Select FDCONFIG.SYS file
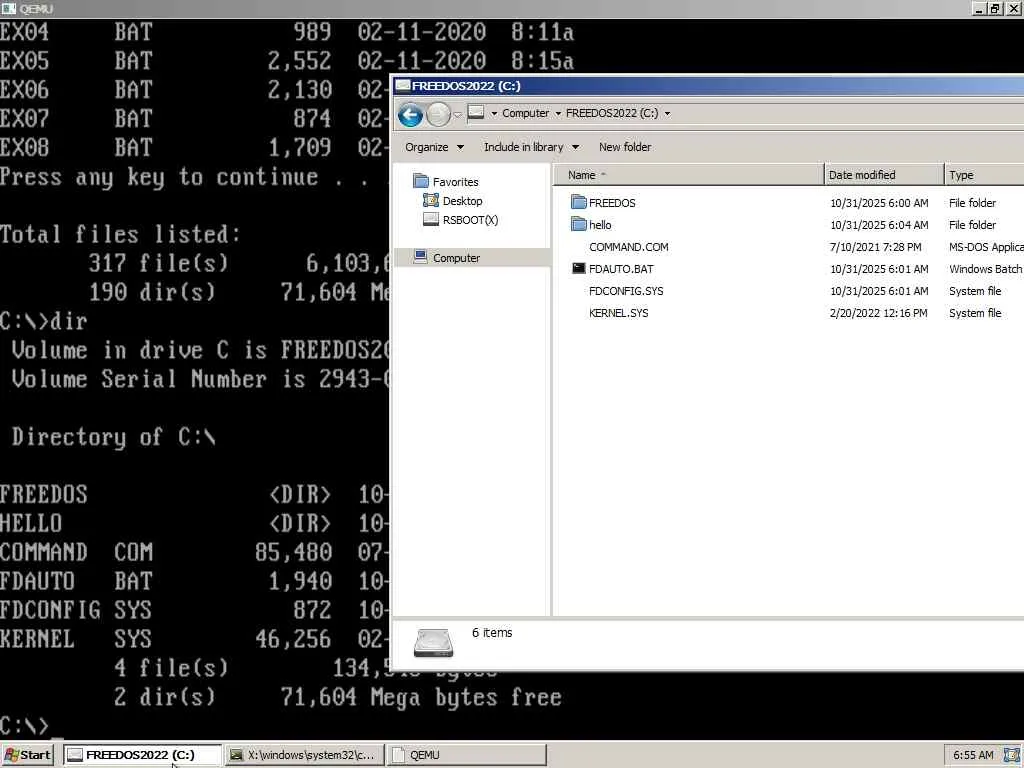This screenshot has height=768, width=1024. coord(626,291)
